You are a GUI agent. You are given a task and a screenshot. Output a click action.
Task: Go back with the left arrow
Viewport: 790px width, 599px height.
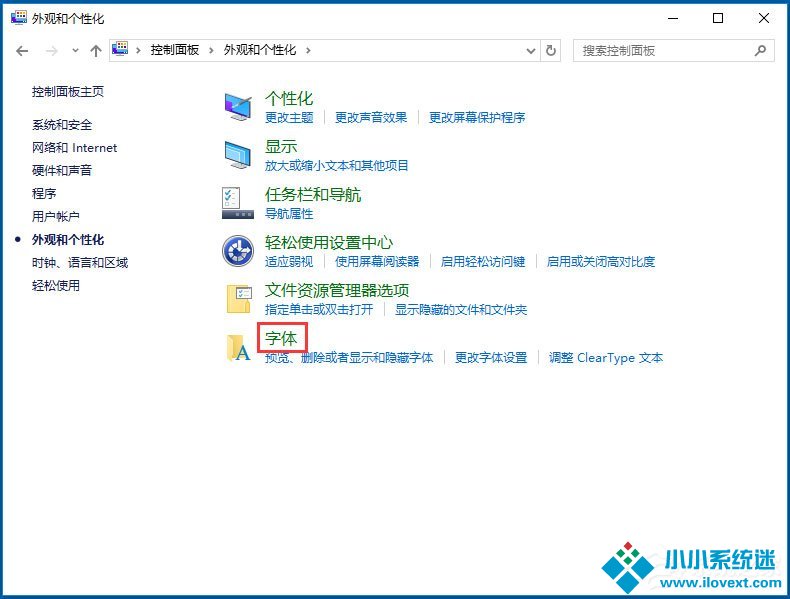[22, 51]
